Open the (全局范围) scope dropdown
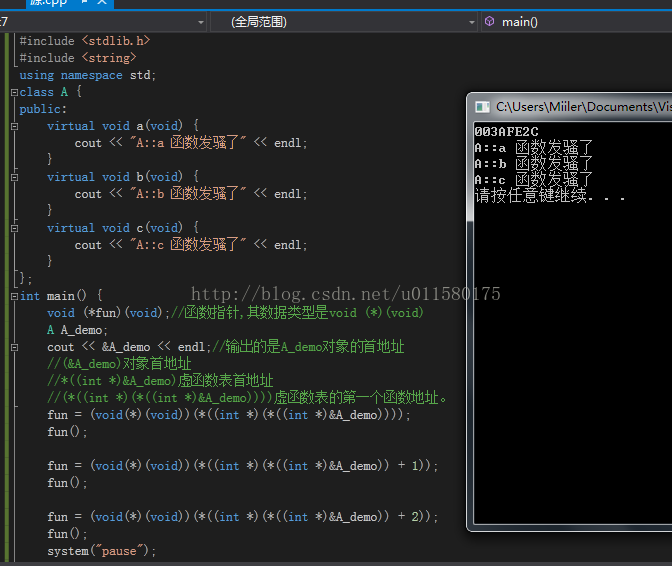 tap(344, 22)
